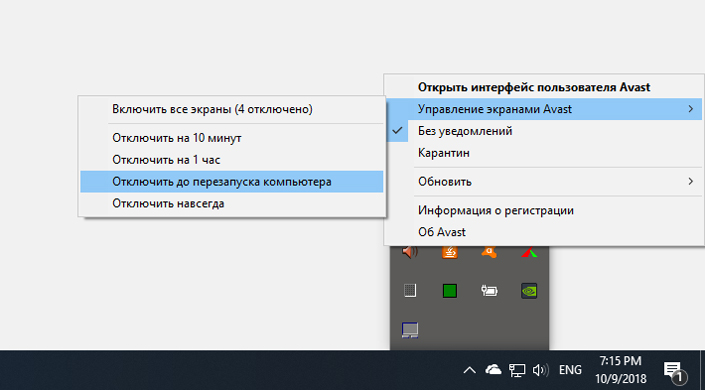Click the solid green square tray icon
The height and width of the screenshot is (390, 705).
click(x=450, y=291)
